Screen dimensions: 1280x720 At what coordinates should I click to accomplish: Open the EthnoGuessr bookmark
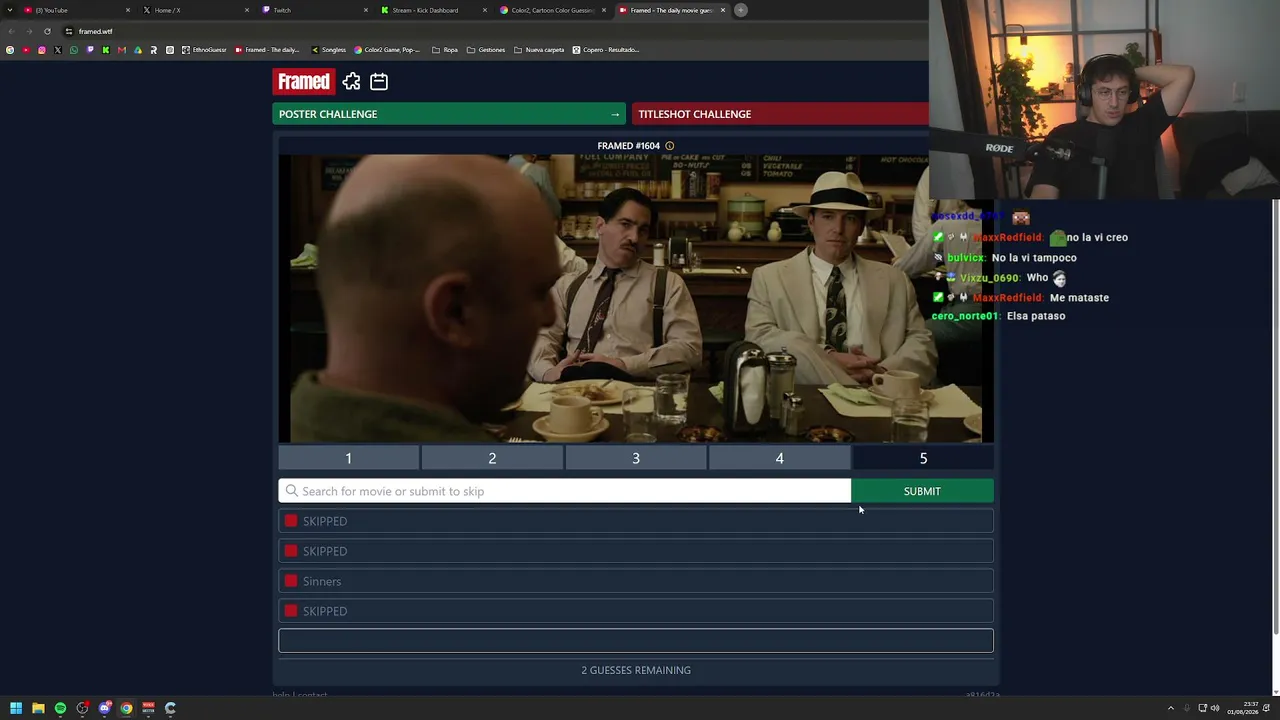click(204, 50)
